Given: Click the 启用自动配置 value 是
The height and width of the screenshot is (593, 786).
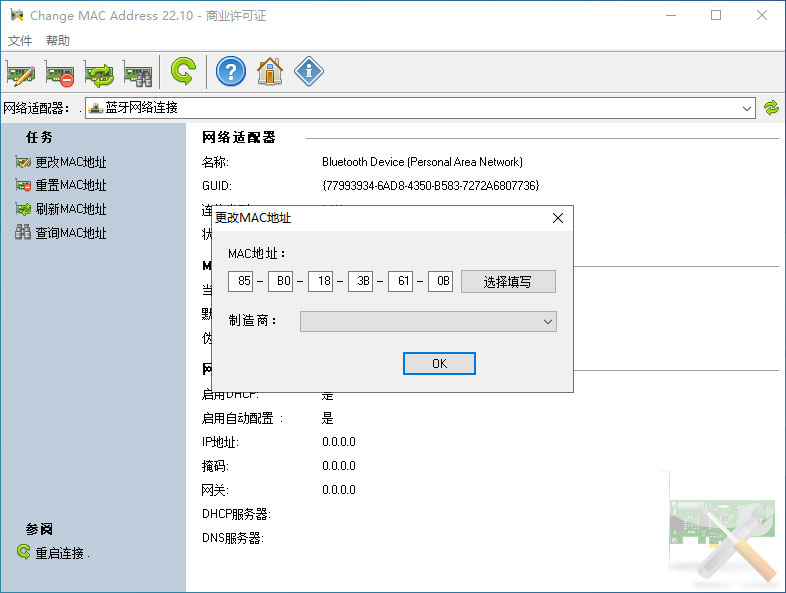Looking at the screenshot, I should pyautogui.click(x=327, y=418).
